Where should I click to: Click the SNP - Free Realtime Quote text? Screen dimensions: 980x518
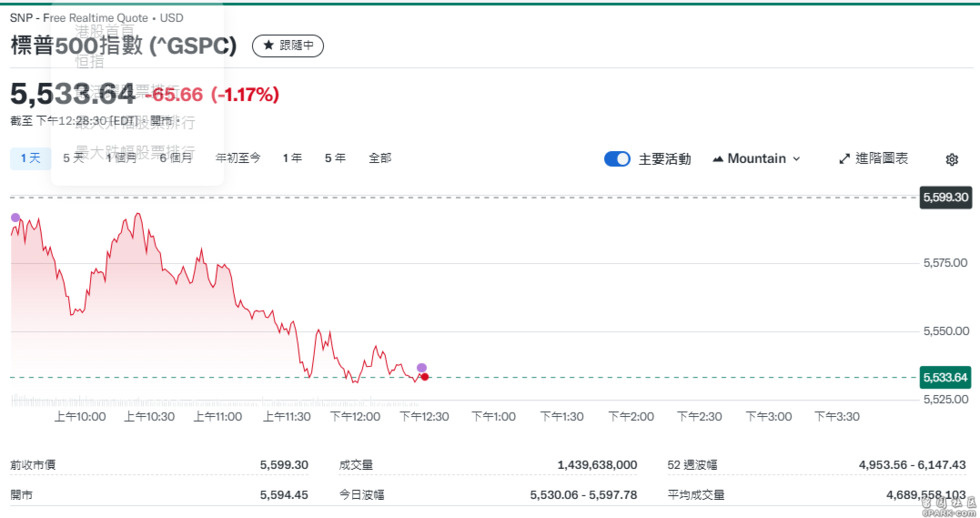click(79, 18)
